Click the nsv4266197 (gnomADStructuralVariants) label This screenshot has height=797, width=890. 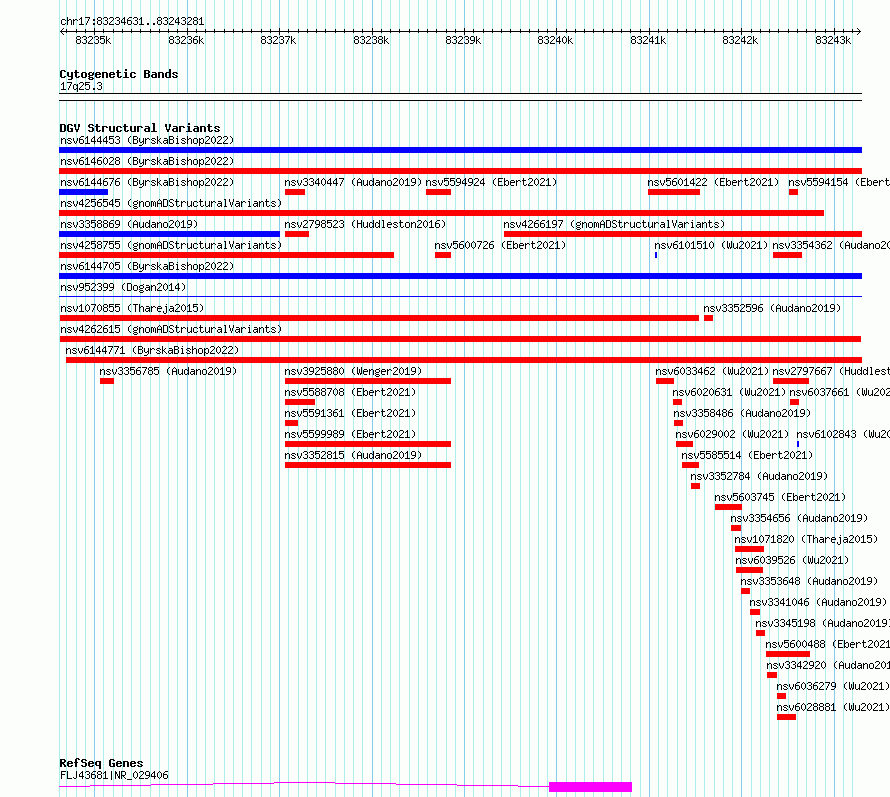[614, 224]
